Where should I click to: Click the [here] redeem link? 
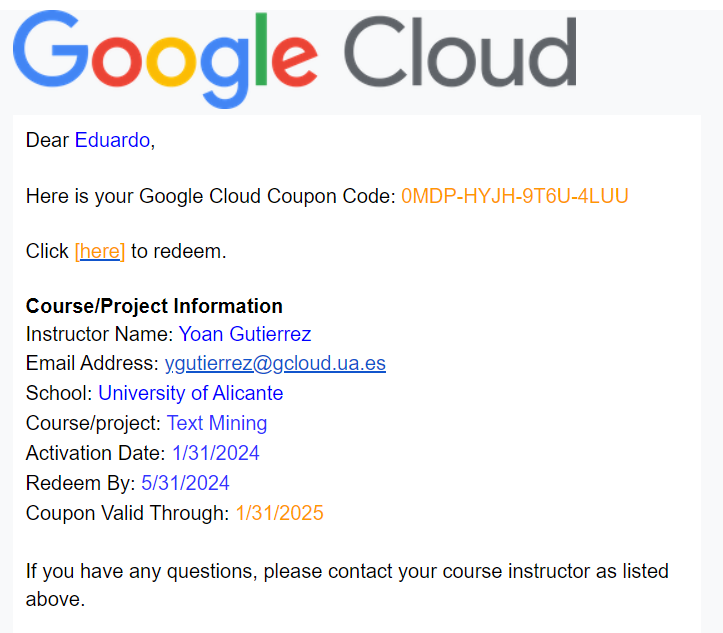[x=100, y=251]
